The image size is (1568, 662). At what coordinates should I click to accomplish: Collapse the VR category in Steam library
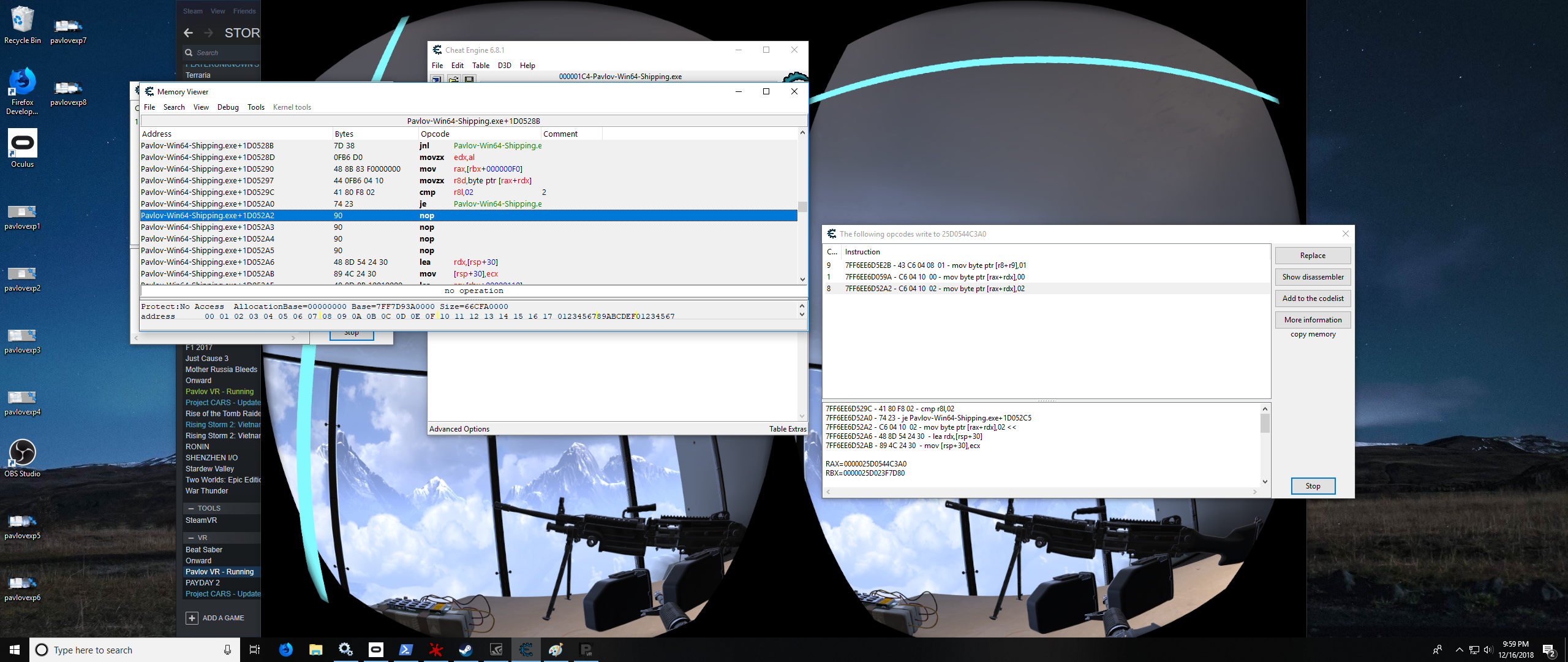[x=191, y=538]
